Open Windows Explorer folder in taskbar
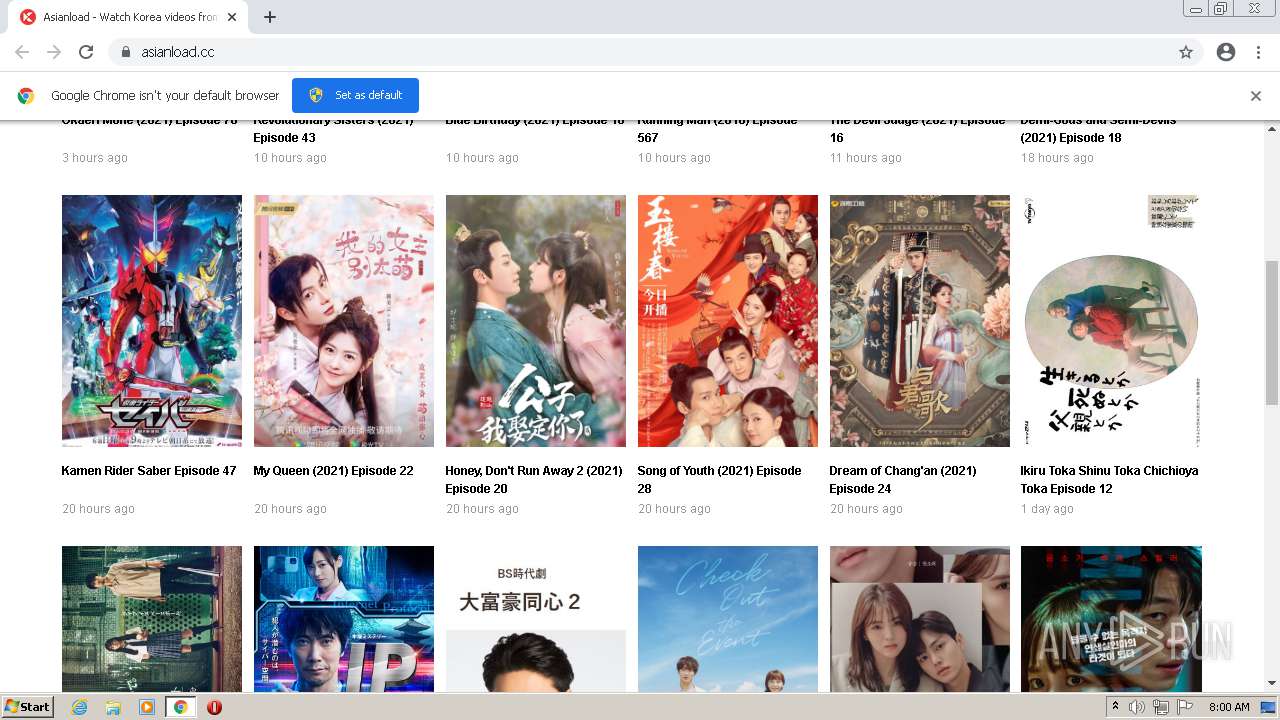 coord(113,707)
